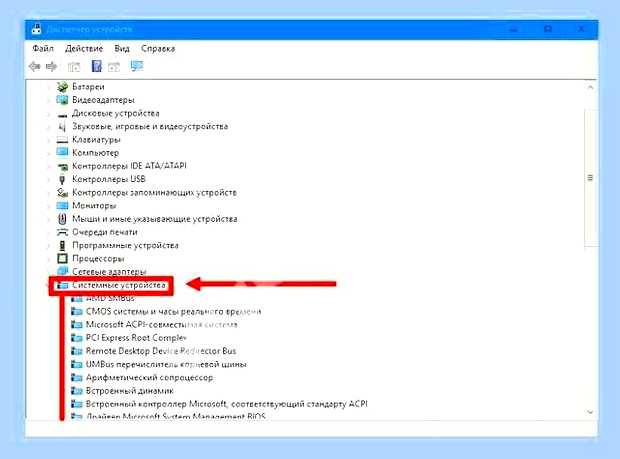Image resolution: width=620 pixels, height=459 pixels.
Task: Click the Встроенный динамик device icon
Action: (x=76, y=391)
